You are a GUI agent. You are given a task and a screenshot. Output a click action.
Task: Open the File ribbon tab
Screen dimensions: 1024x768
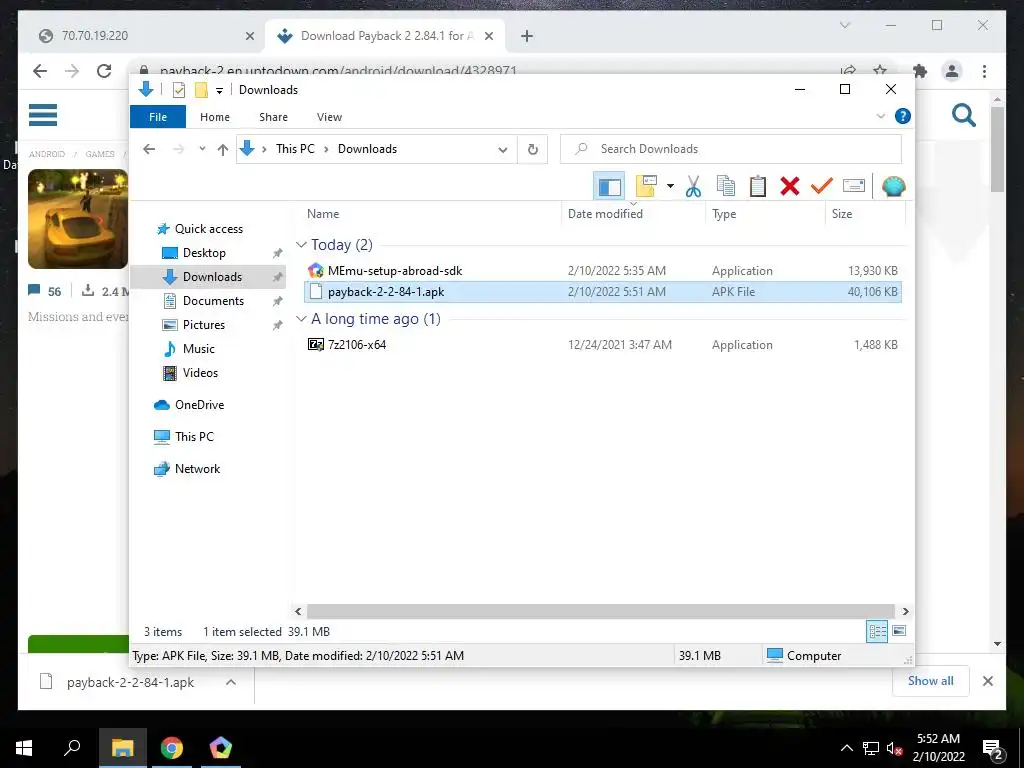coord(158,117)
